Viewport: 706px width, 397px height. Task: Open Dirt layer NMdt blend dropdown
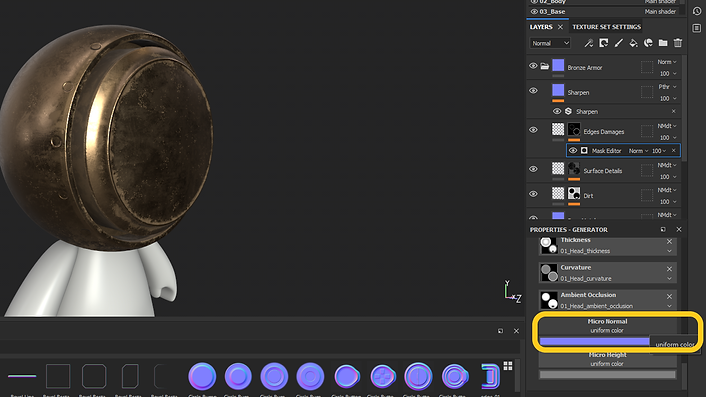pyautogui.click(x=667, y=190)
